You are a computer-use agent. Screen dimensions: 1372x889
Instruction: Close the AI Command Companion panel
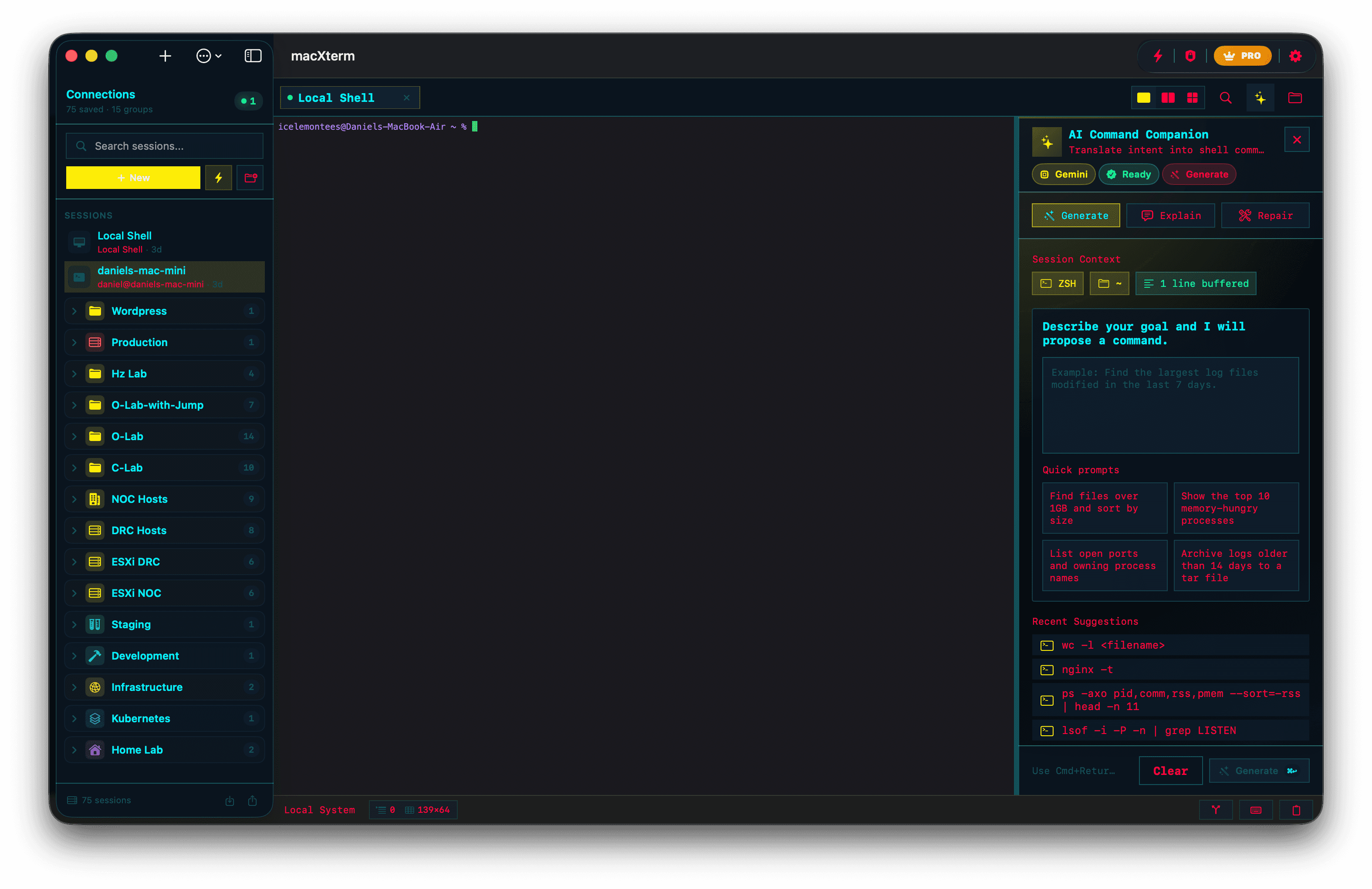coord(1297,140)
